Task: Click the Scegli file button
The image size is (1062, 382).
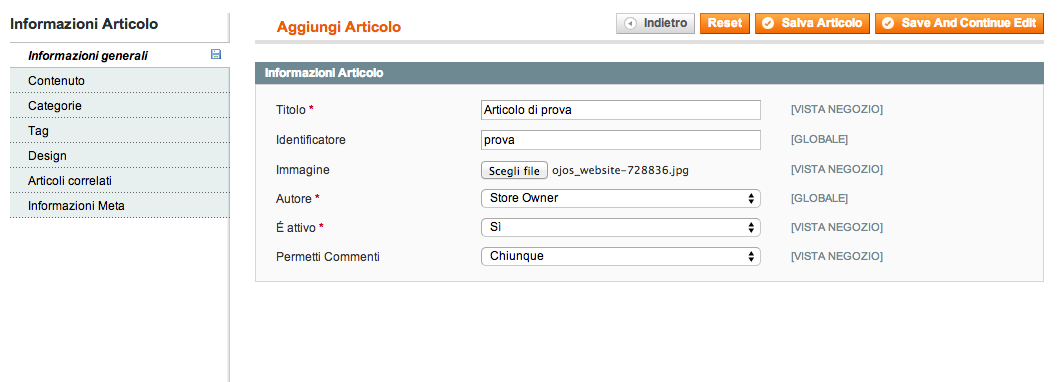Action: pyautogui.click(x=514, y=171)
